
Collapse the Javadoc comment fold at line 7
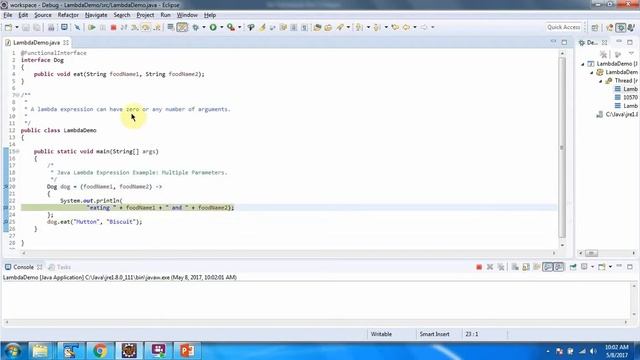[18, 95]
